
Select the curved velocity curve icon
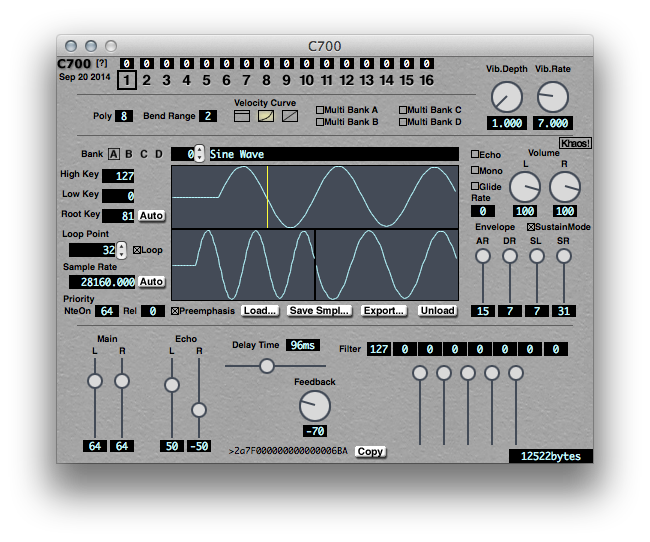(x=266, y=116)
